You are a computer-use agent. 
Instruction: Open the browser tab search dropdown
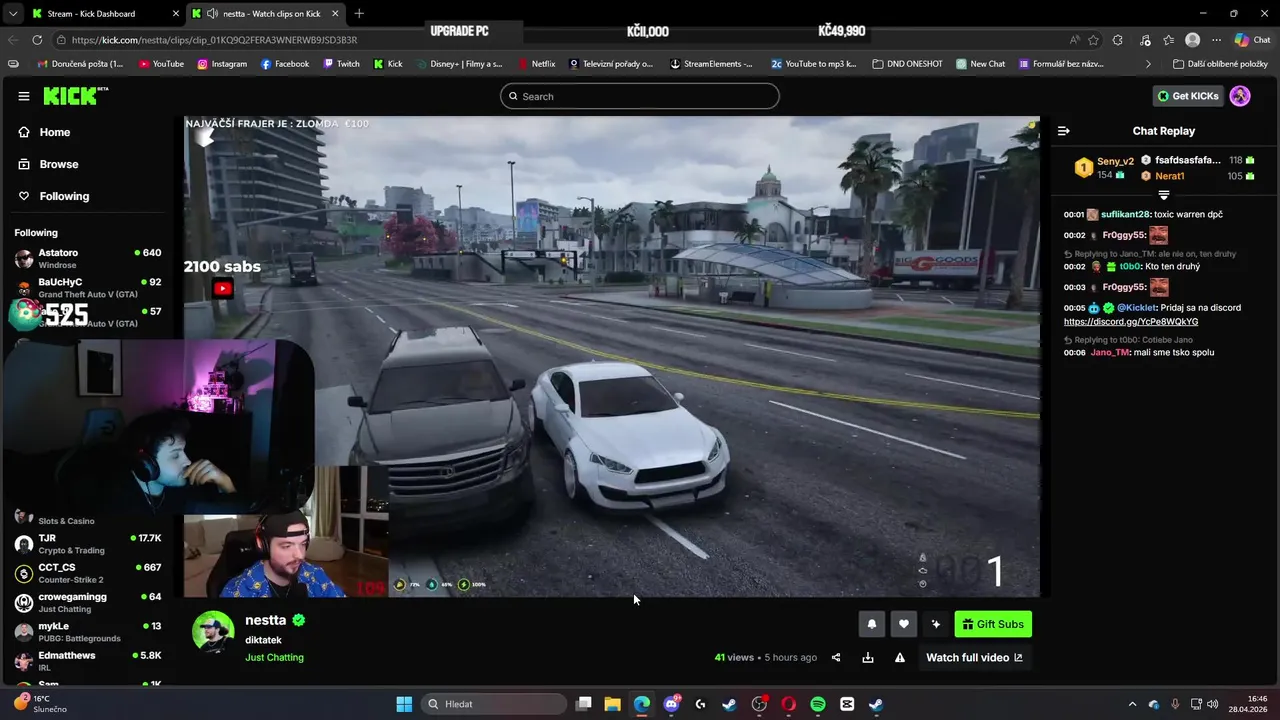[x=12, y=13]
